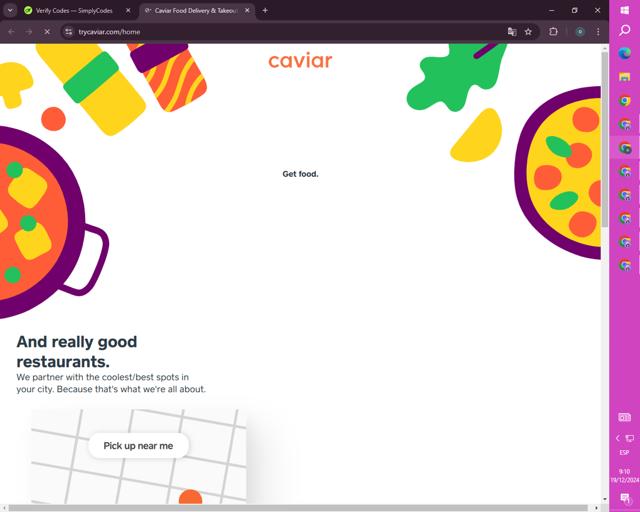Go back to previous page

coord(11,32)
